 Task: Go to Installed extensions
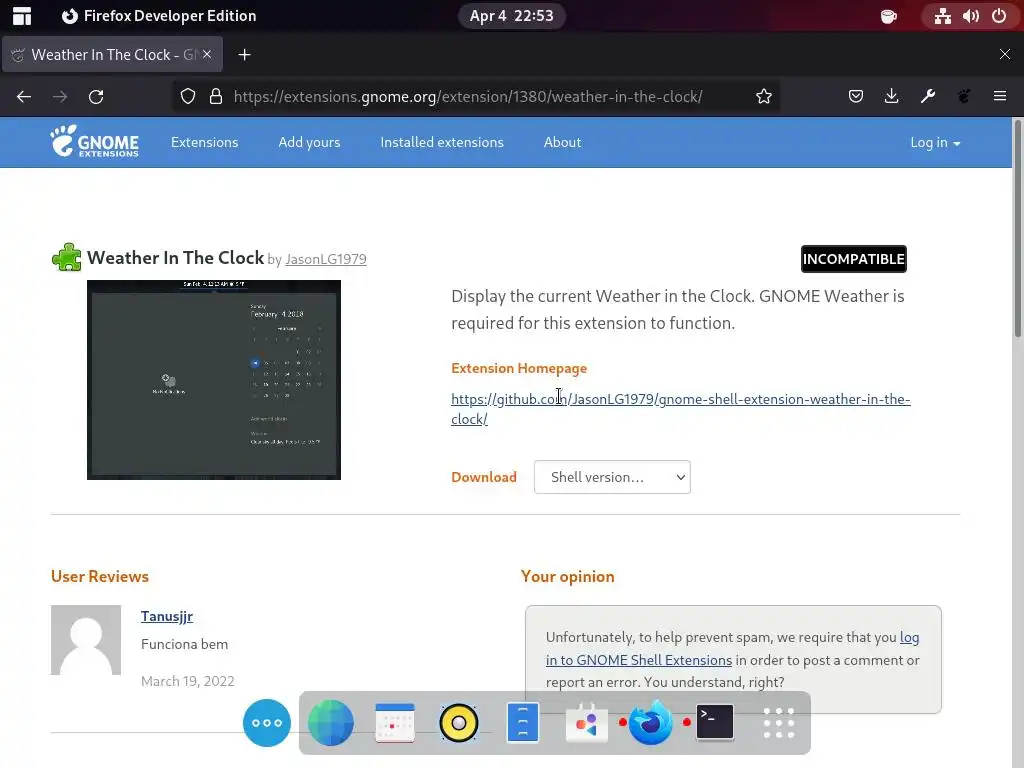point(442,142)
